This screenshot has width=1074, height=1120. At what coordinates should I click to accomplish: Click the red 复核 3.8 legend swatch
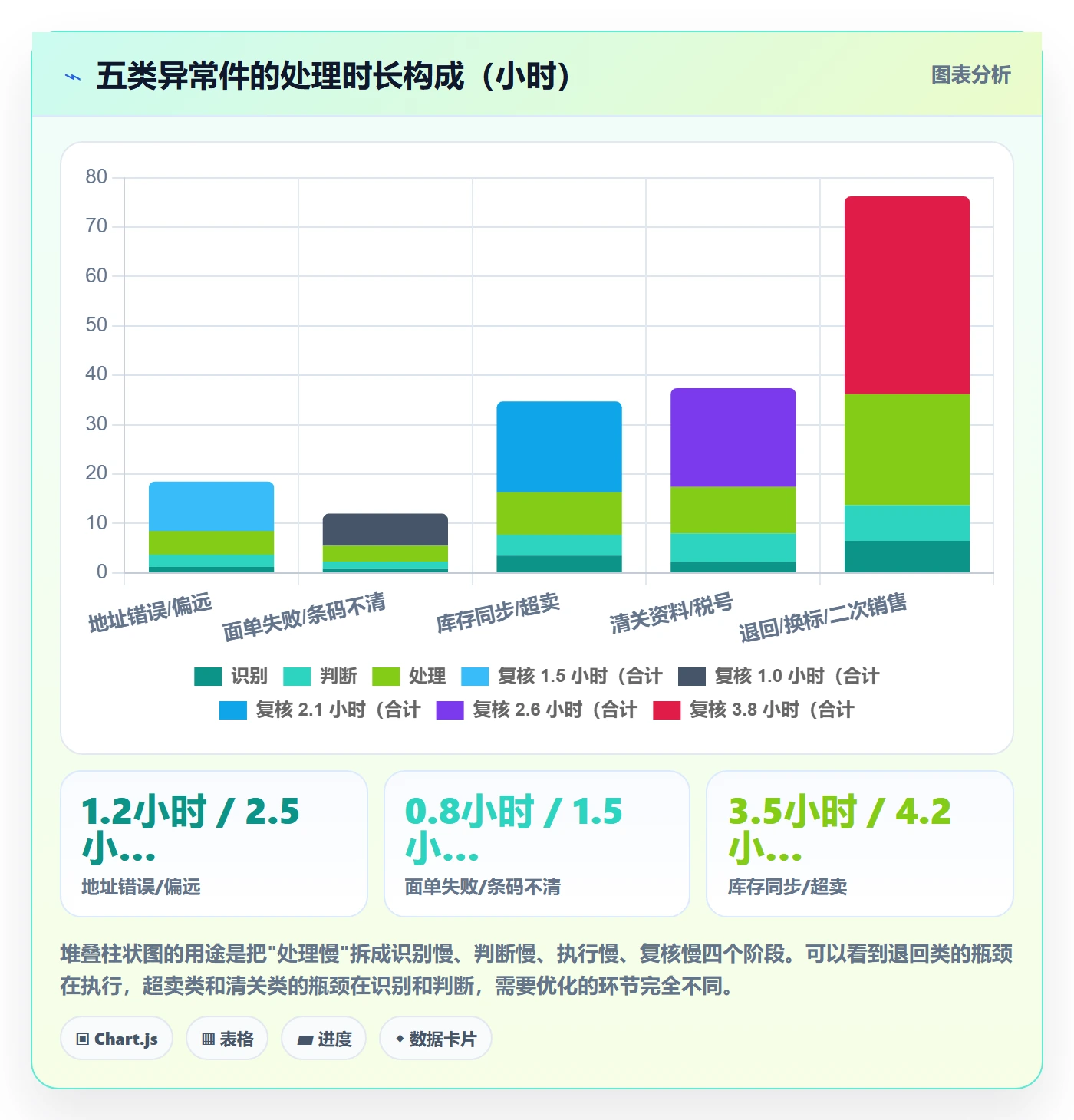(x=667, y=710)
